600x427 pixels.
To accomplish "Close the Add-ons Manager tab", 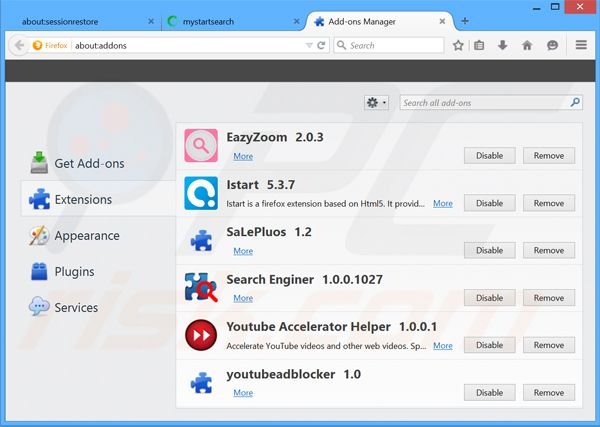I will 442,21.
